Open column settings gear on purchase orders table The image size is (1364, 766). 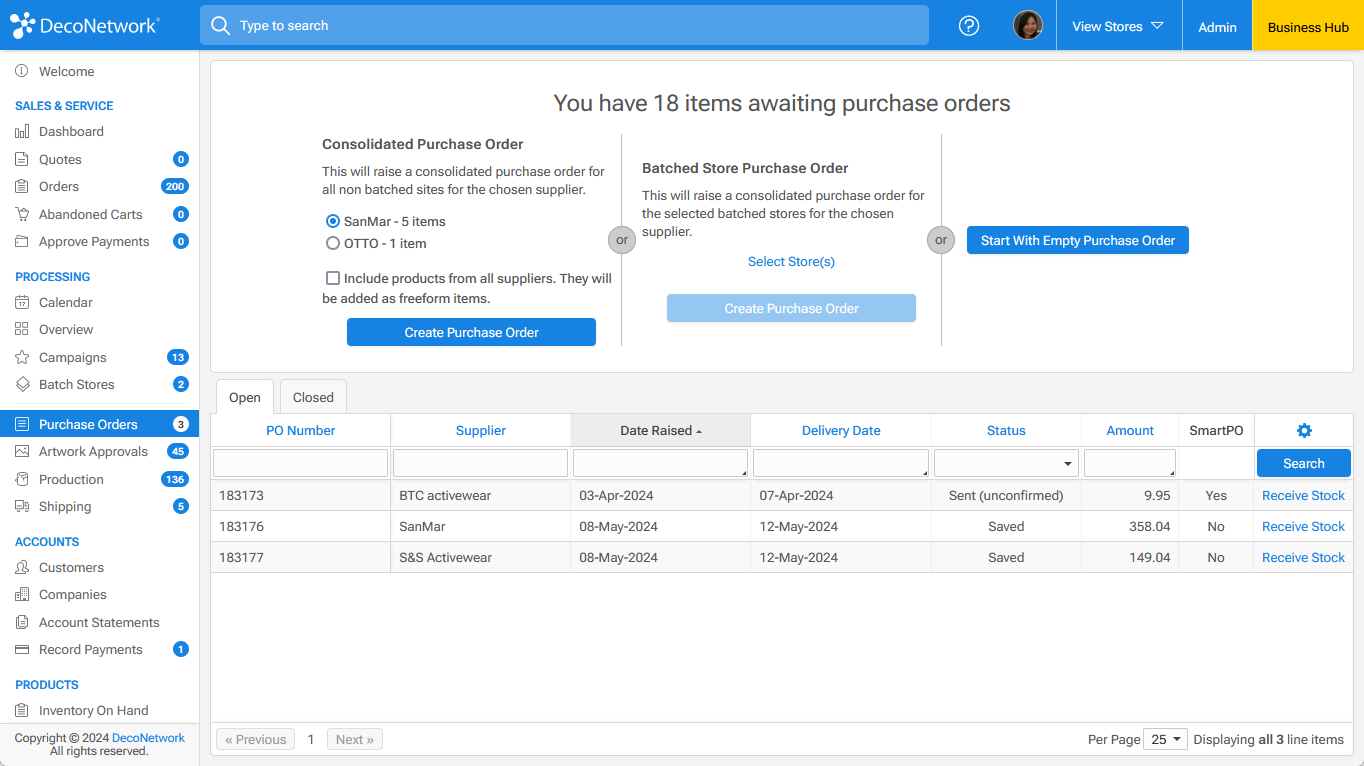tap(1303, 430)
